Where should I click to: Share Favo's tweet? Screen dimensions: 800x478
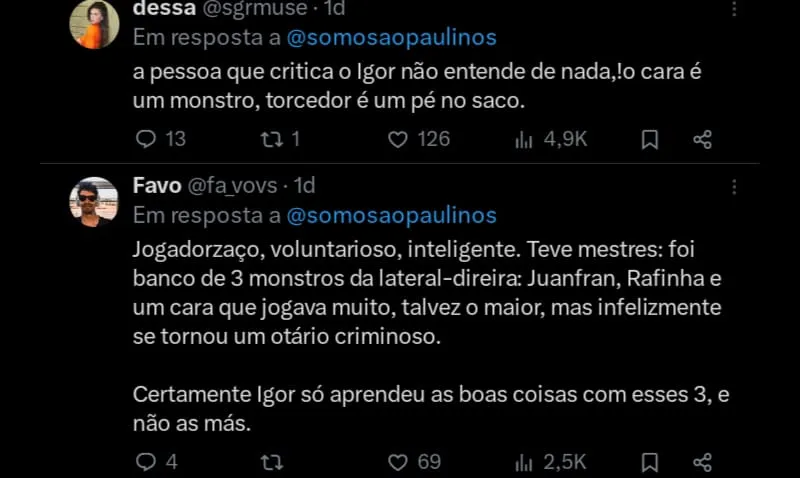tap(702, 461)
